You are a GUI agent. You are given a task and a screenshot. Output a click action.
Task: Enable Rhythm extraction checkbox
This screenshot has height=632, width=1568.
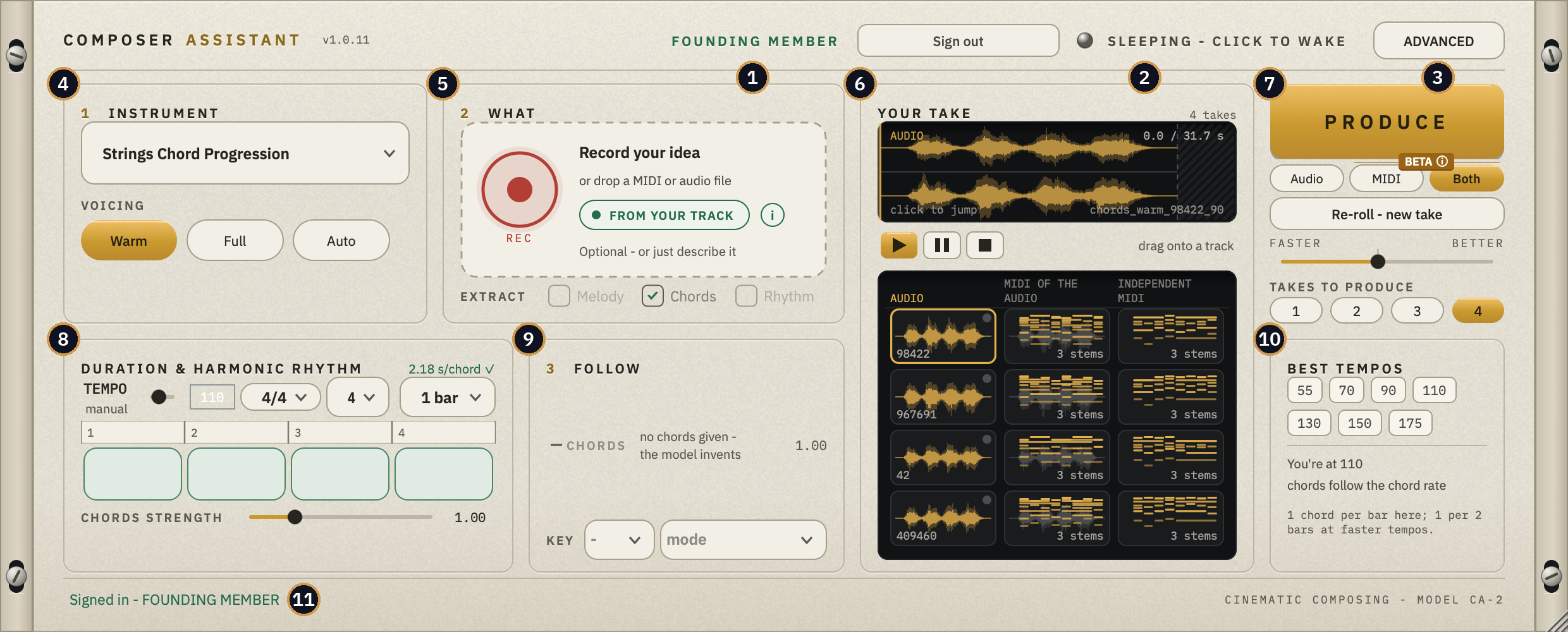coord(746,296)
